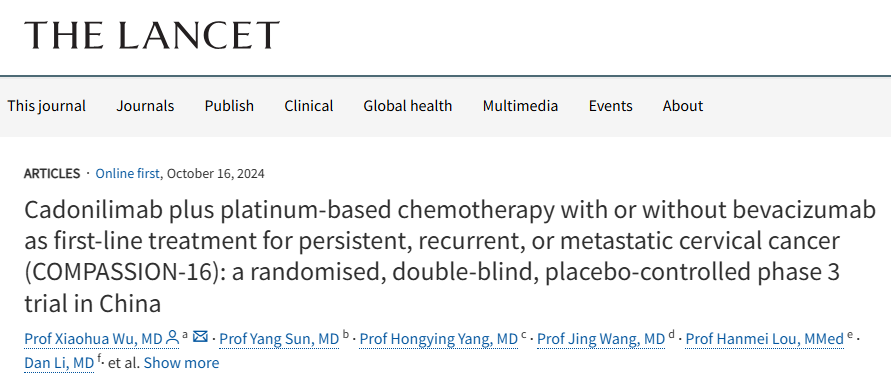
Task: Open author Prof Xiaohua Wu, MD
Action: (x=93, y=339)
